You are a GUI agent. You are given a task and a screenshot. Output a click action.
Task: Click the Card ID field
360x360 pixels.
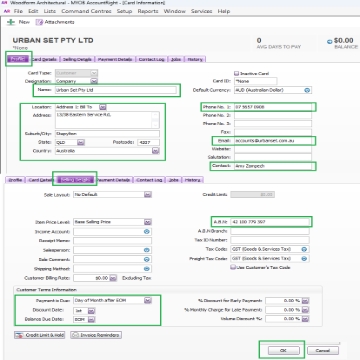coord(255,81)
